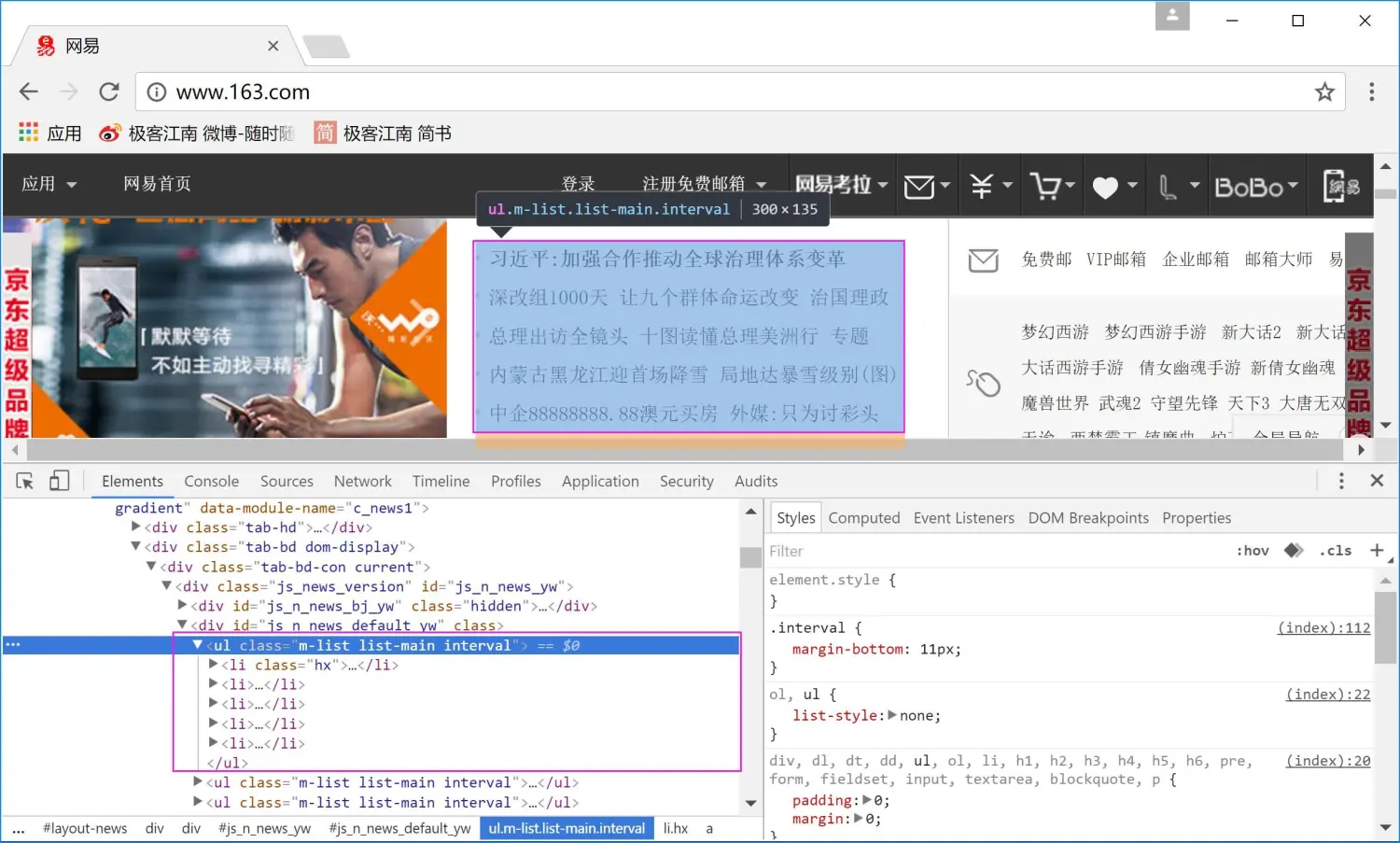The width and height of the screenshot is (1400, 843).
Task: Switch to the Timeline tab
Action: pyautogui.click(x=441, y=482)
